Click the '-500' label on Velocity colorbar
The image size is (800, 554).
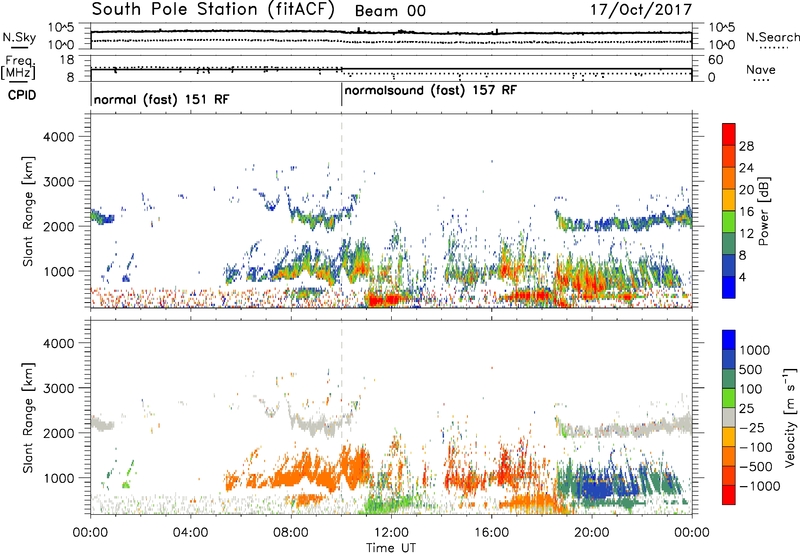(756, 466)
